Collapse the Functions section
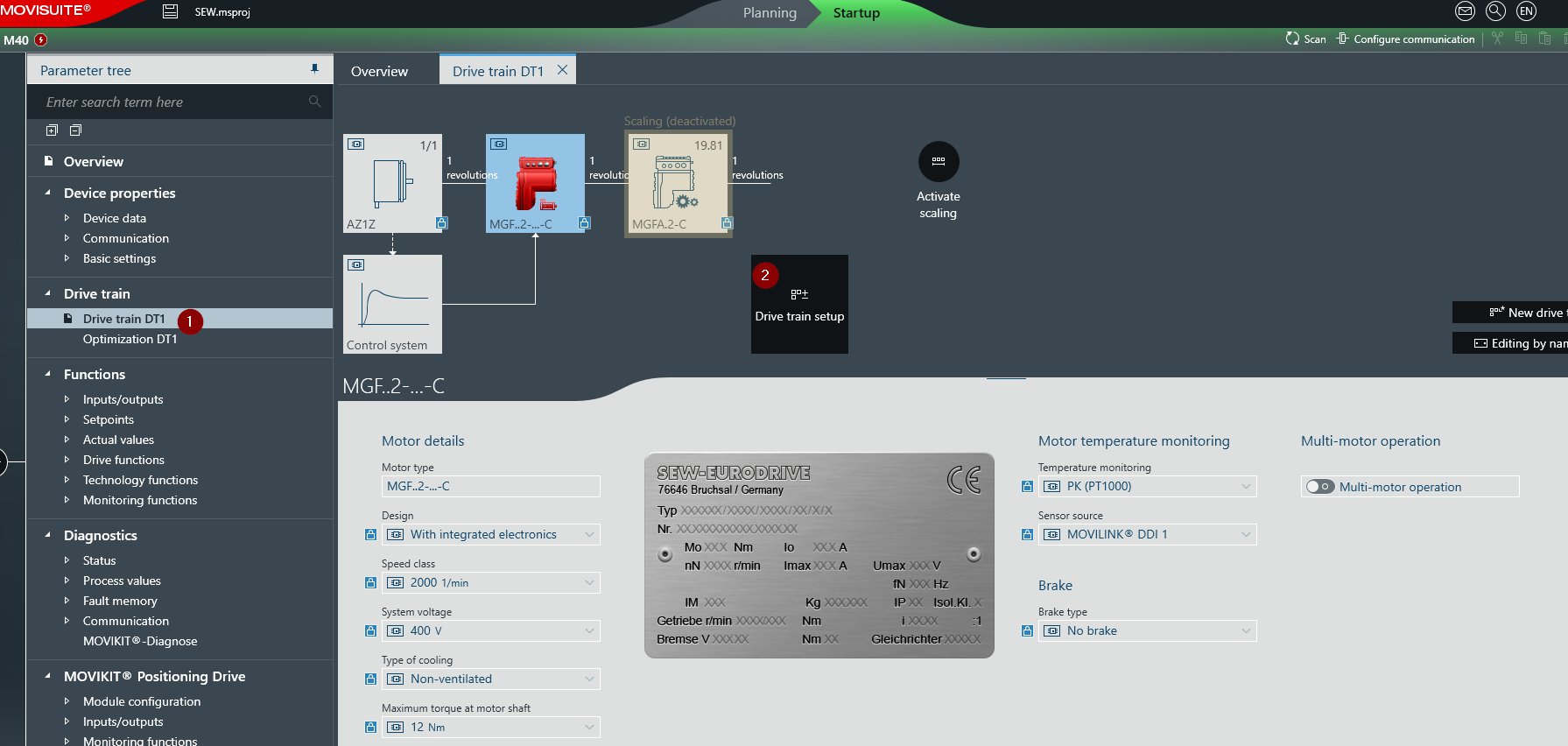 (x=48, y=374)
